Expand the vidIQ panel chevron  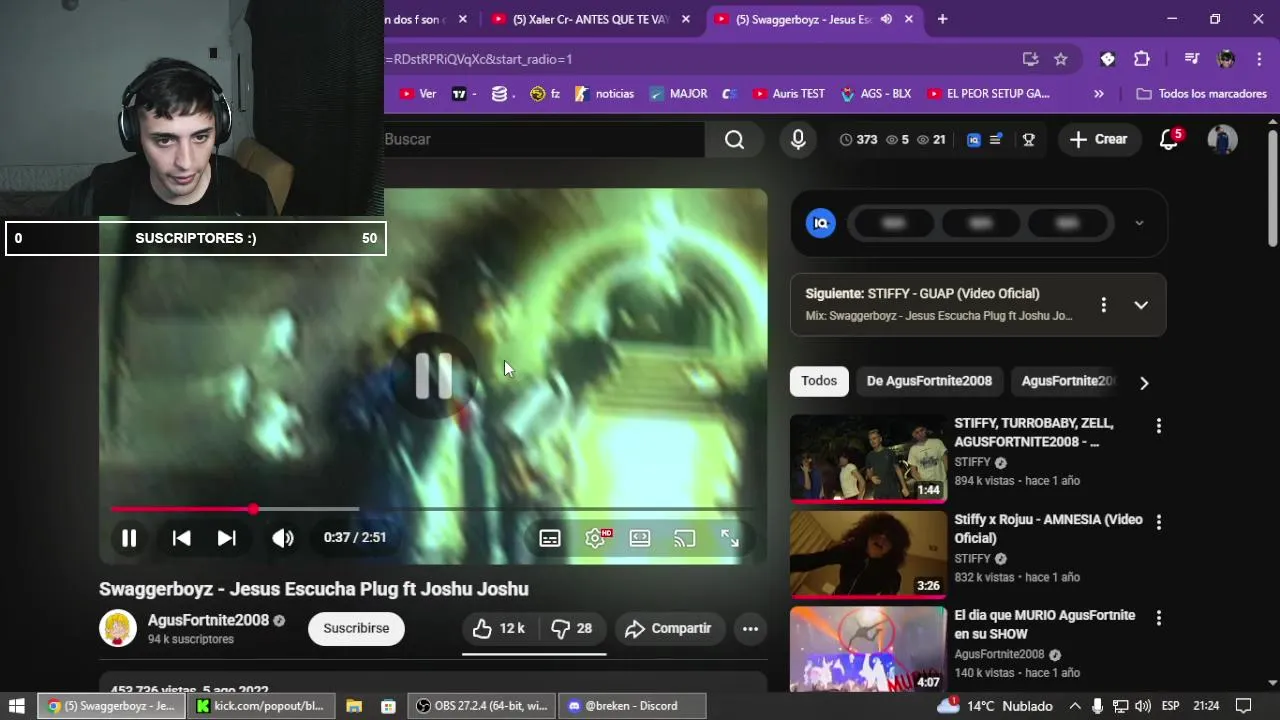(x=1139, y=223)
